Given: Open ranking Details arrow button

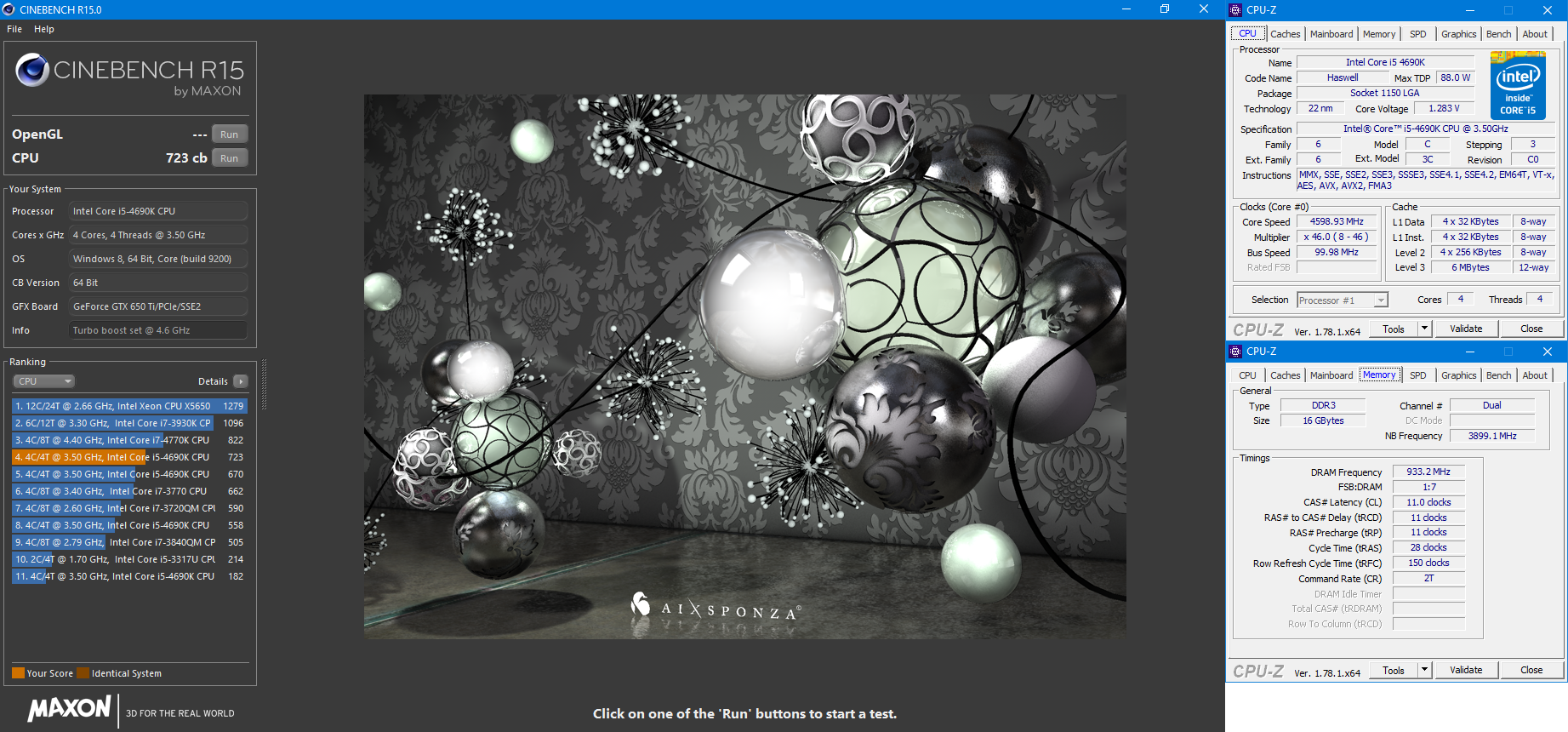Looking at the screenshot, I should (241, 381).
